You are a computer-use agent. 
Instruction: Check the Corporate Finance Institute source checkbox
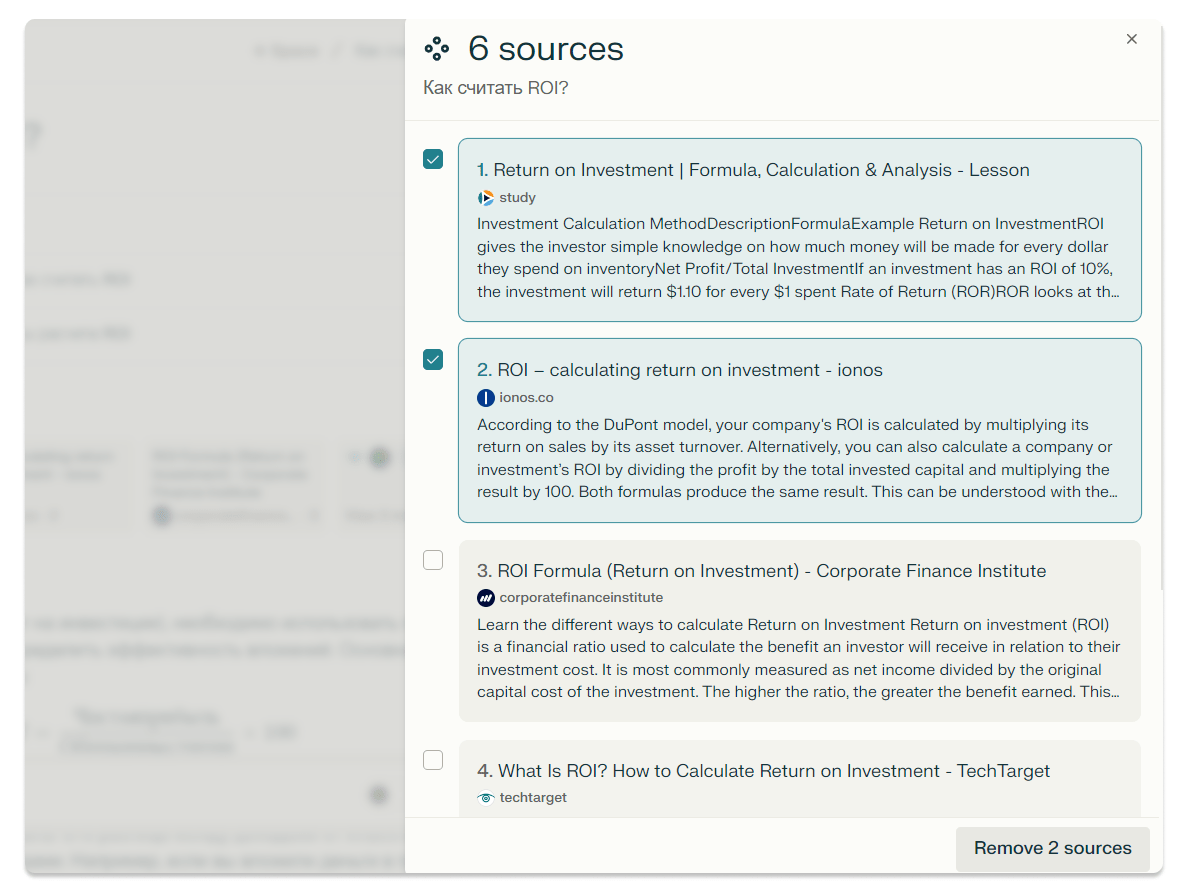coord(433,560)
